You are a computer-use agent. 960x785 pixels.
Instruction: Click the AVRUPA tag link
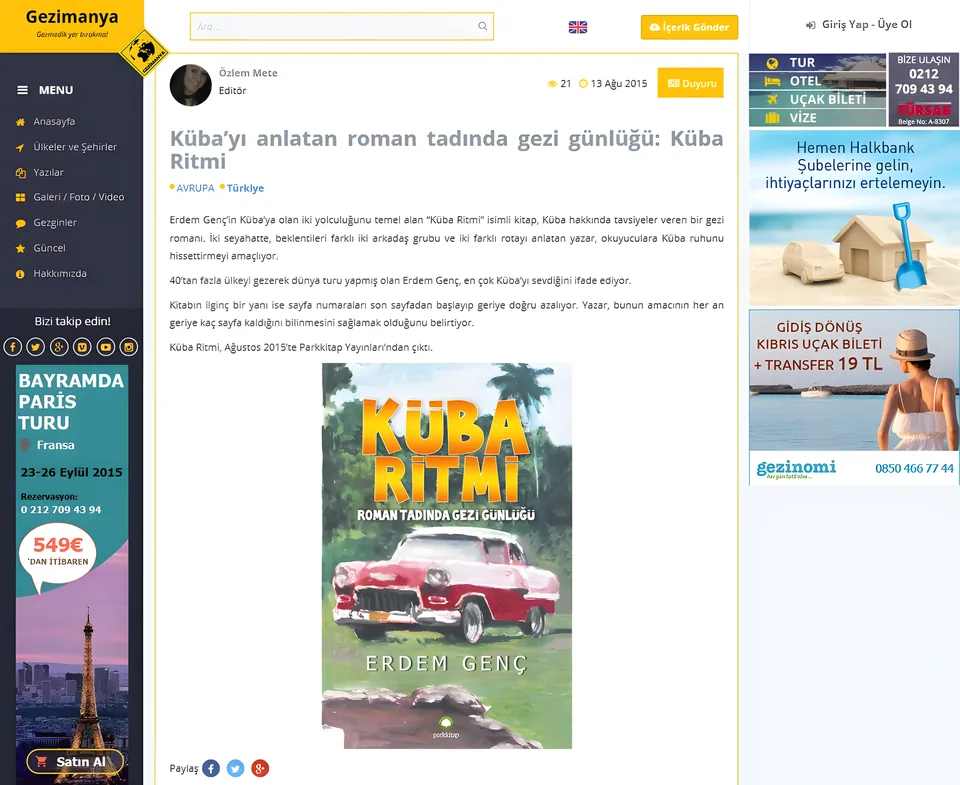pyautogui.click(x=195, y=188)
